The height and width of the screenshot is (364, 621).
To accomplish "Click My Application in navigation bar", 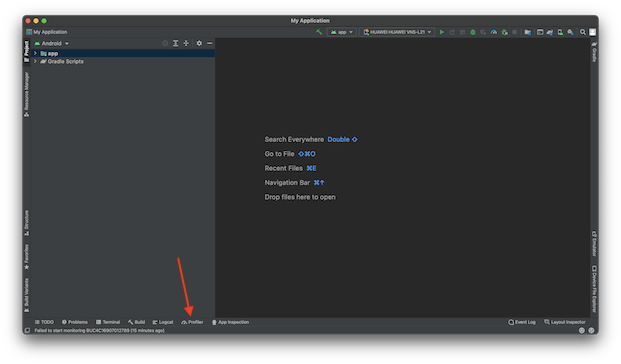I will [x=47, y=32].
